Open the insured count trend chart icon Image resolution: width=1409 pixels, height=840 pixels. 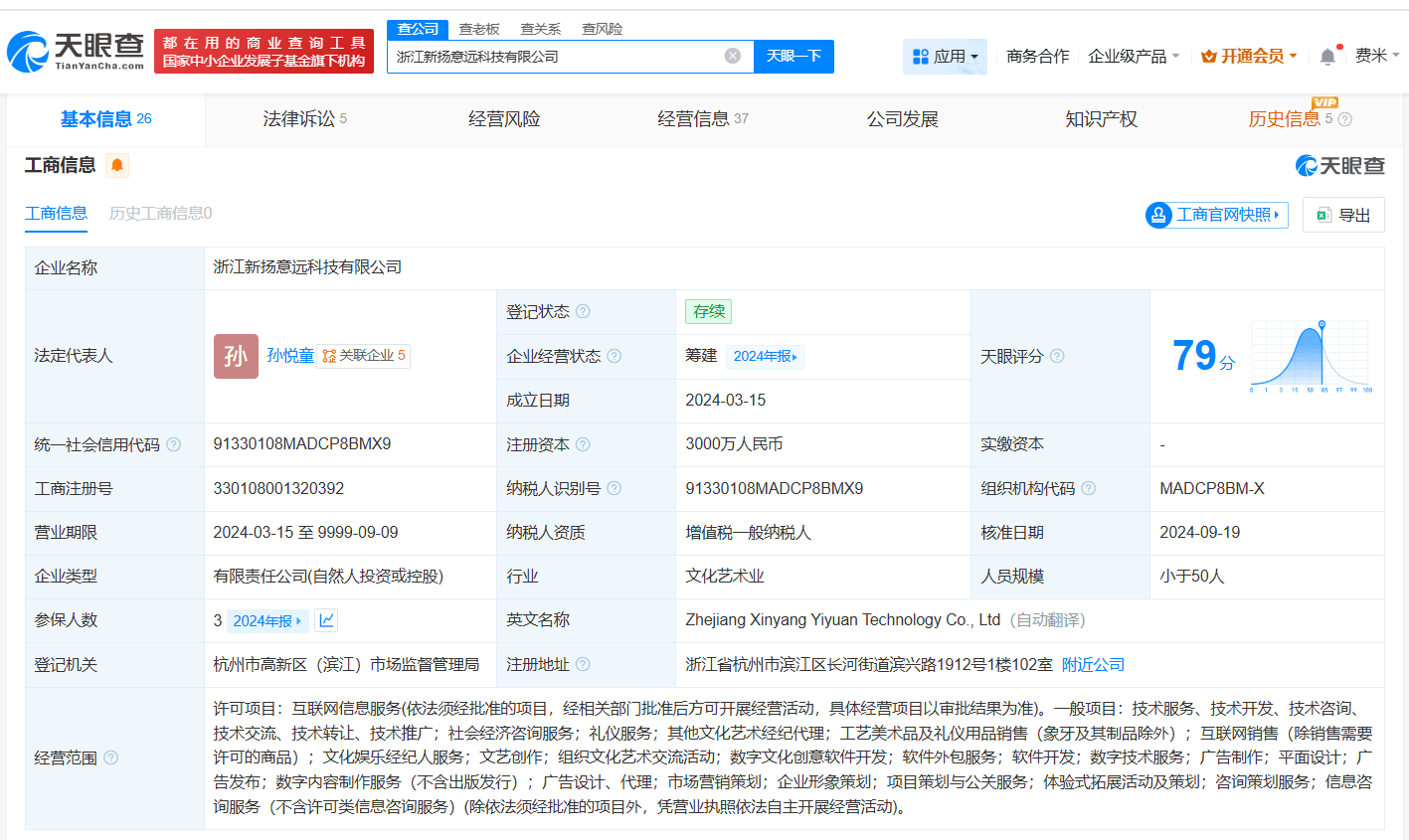326,620
